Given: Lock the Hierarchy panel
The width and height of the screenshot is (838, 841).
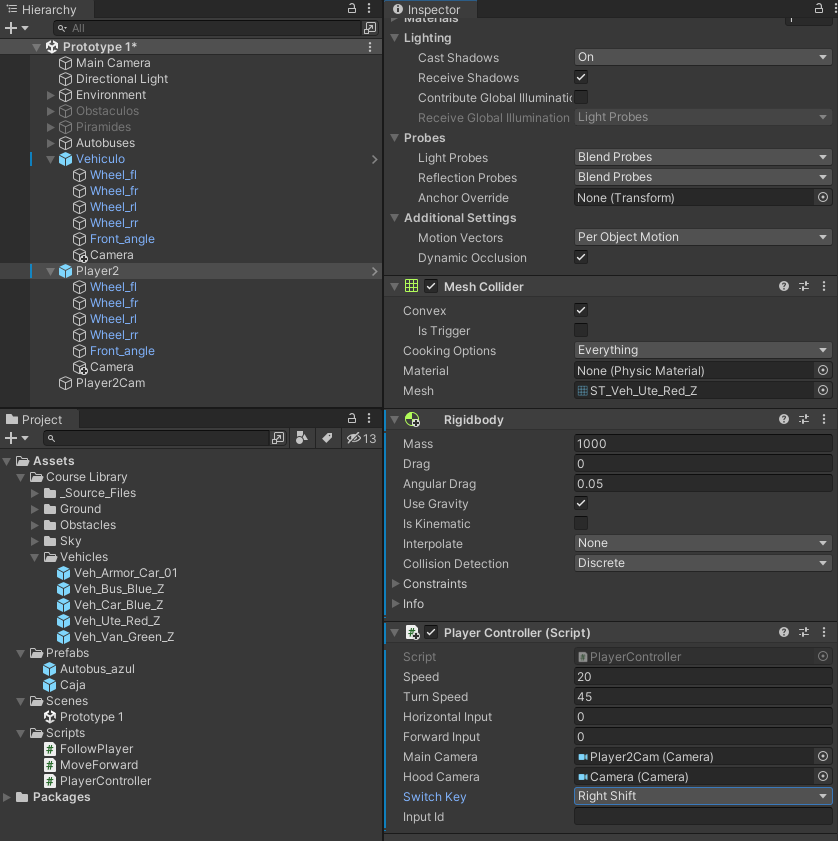Looking at the screenshot, I should point(352,9).
